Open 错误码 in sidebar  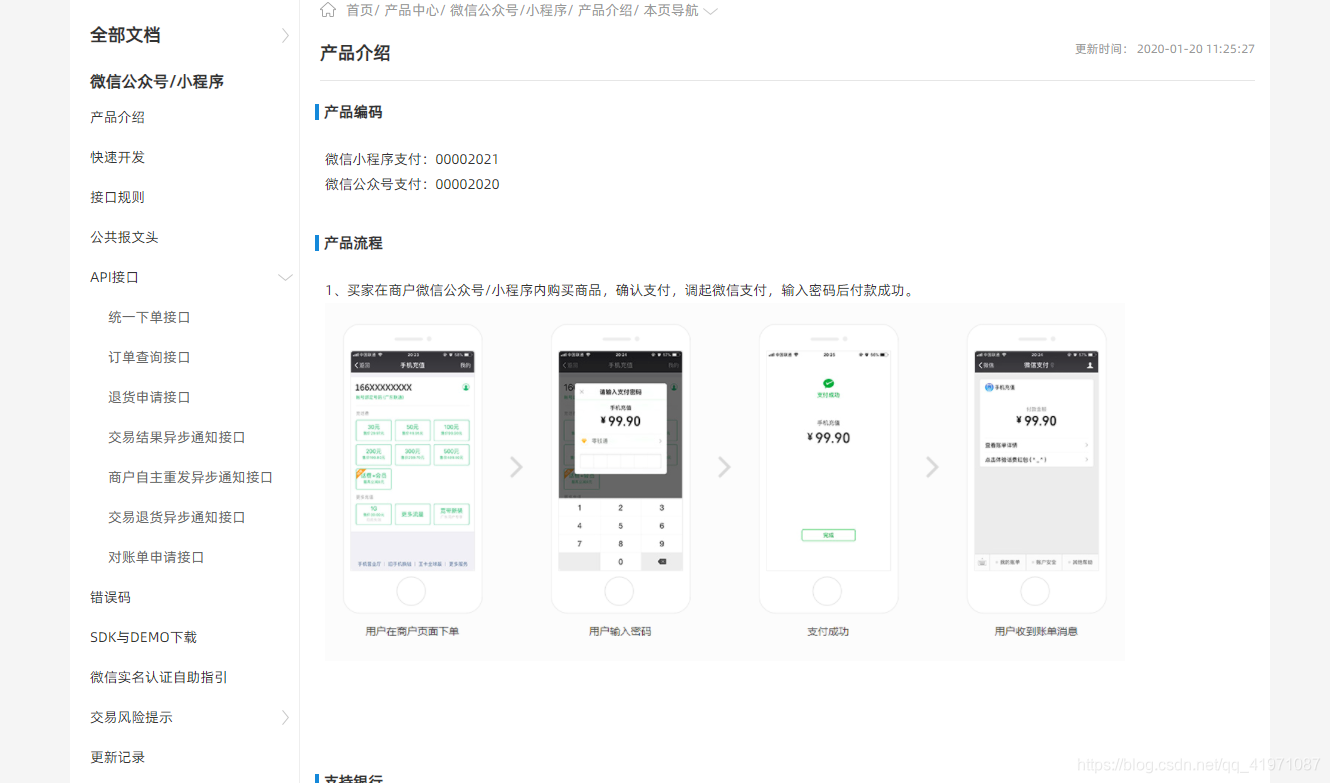(x=110, y=597)
